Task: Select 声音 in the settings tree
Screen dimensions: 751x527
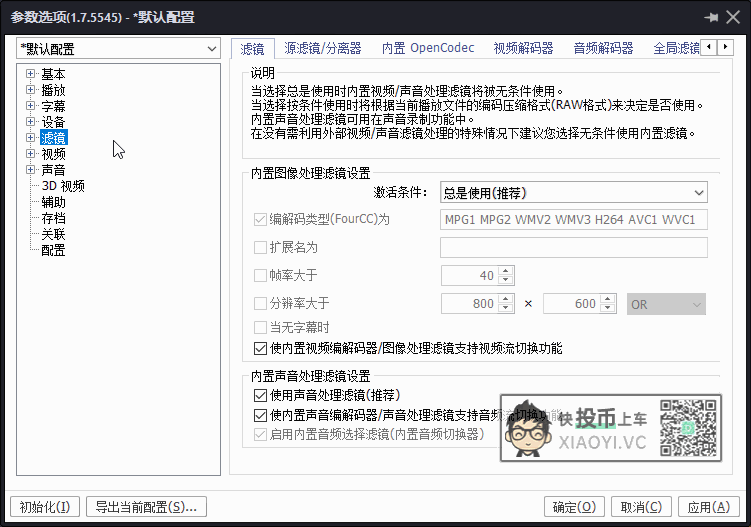Action: [53, 170]
